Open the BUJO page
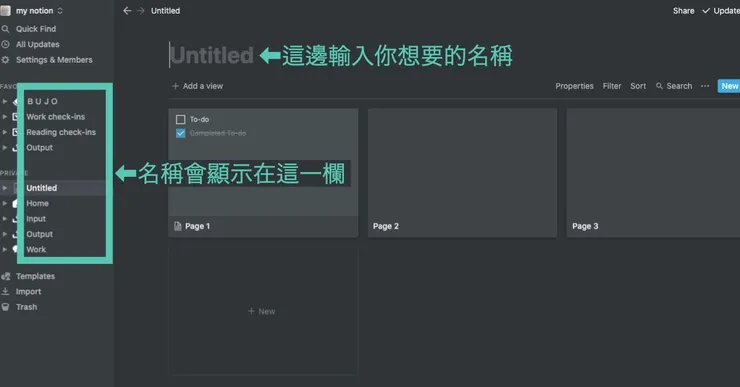 (42, 101)
